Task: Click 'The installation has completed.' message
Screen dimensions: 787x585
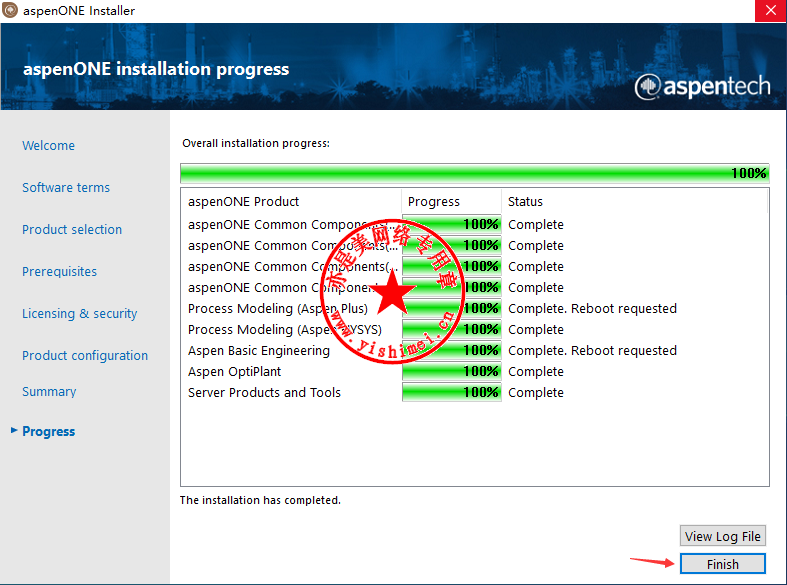Action: [260, 500]
